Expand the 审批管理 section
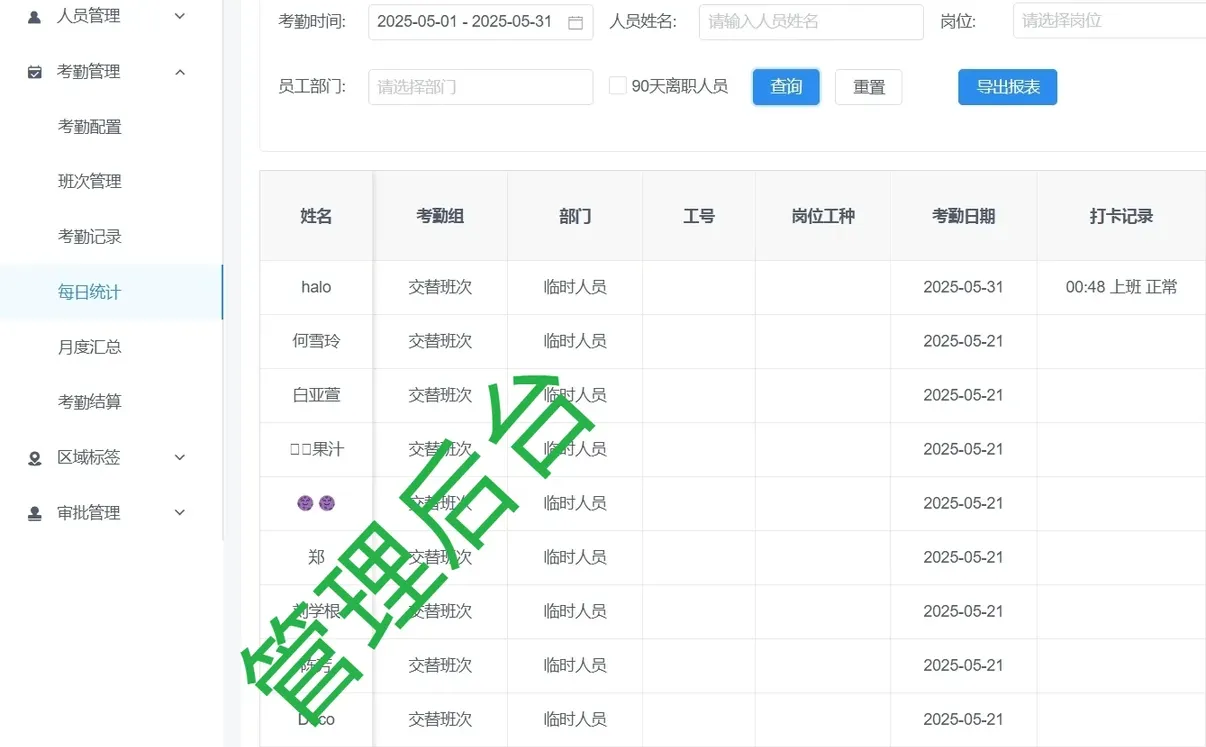1206x747 pixels. tap(180, 512)
